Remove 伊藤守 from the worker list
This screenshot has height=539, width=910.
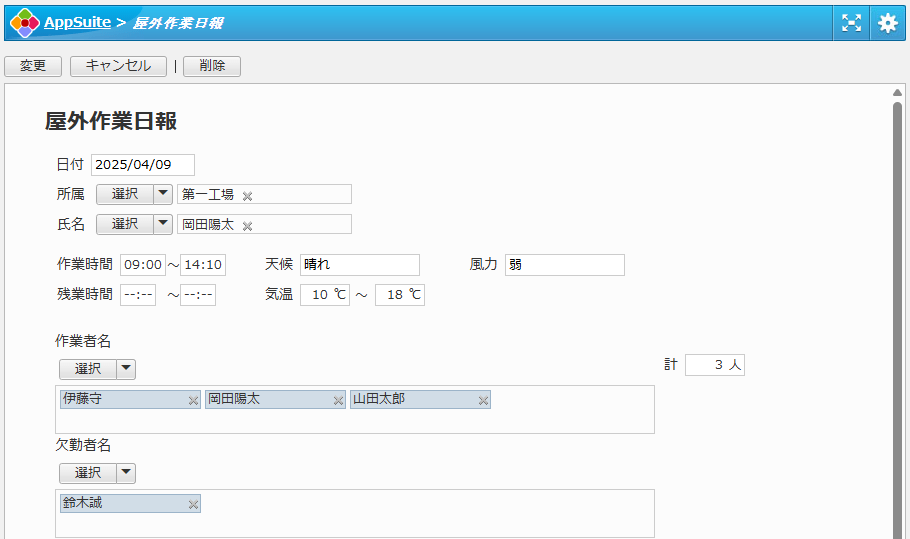click(x=193, y=400)
